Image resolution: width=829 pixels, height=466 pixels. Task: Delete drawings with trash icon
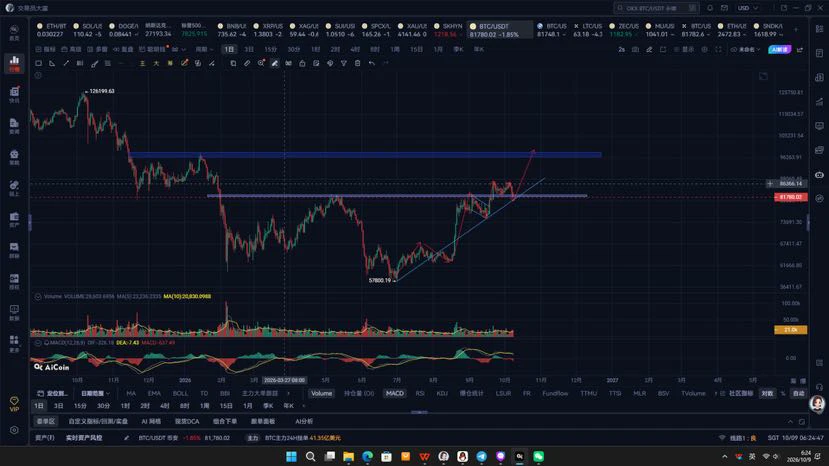[357, 63]
